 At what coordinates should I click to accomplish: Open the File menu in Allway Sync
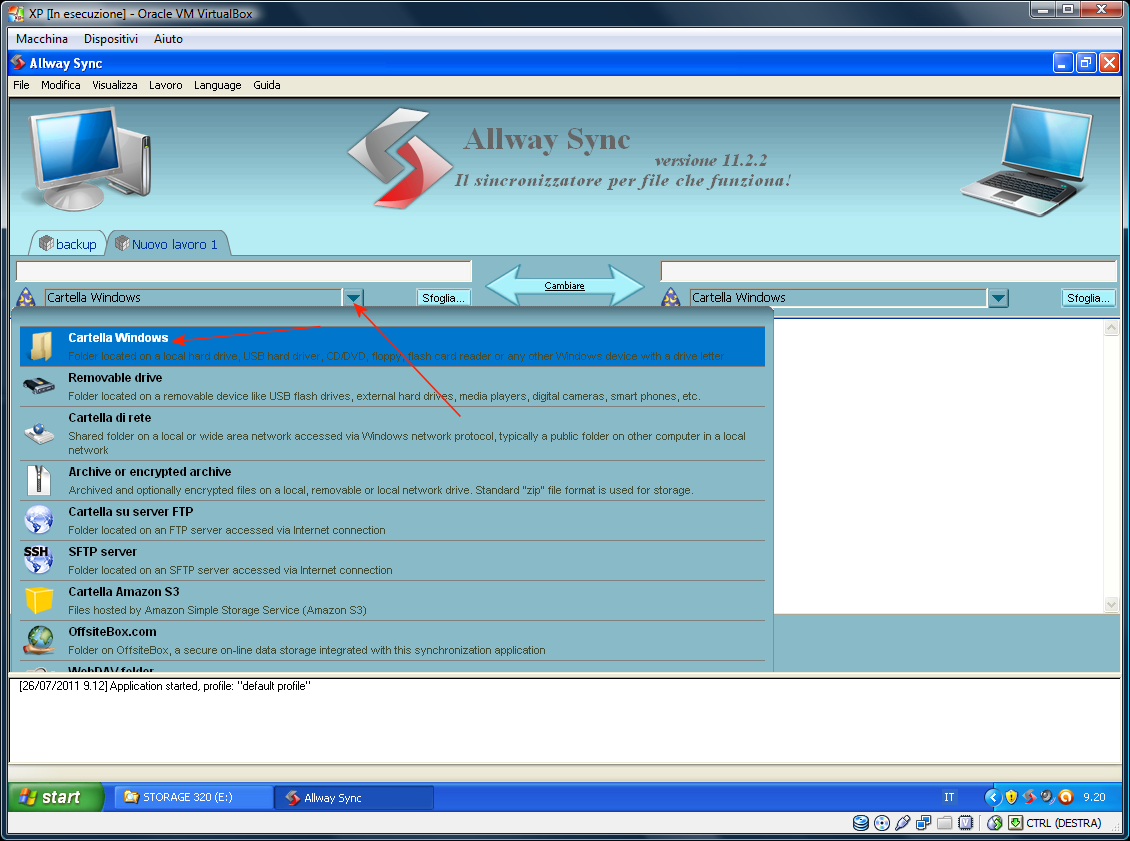click(x=22, y=85)
